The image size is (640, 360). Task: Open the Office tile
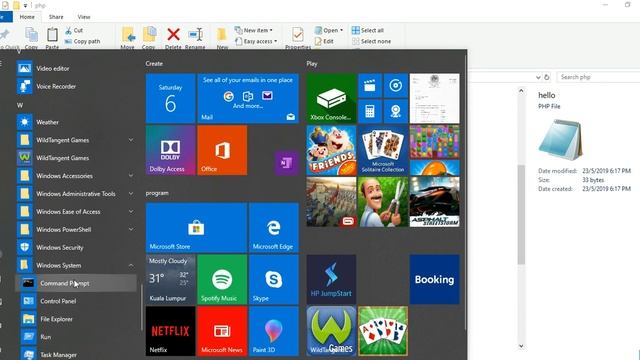pyautogui.click(x=222, y=150)
